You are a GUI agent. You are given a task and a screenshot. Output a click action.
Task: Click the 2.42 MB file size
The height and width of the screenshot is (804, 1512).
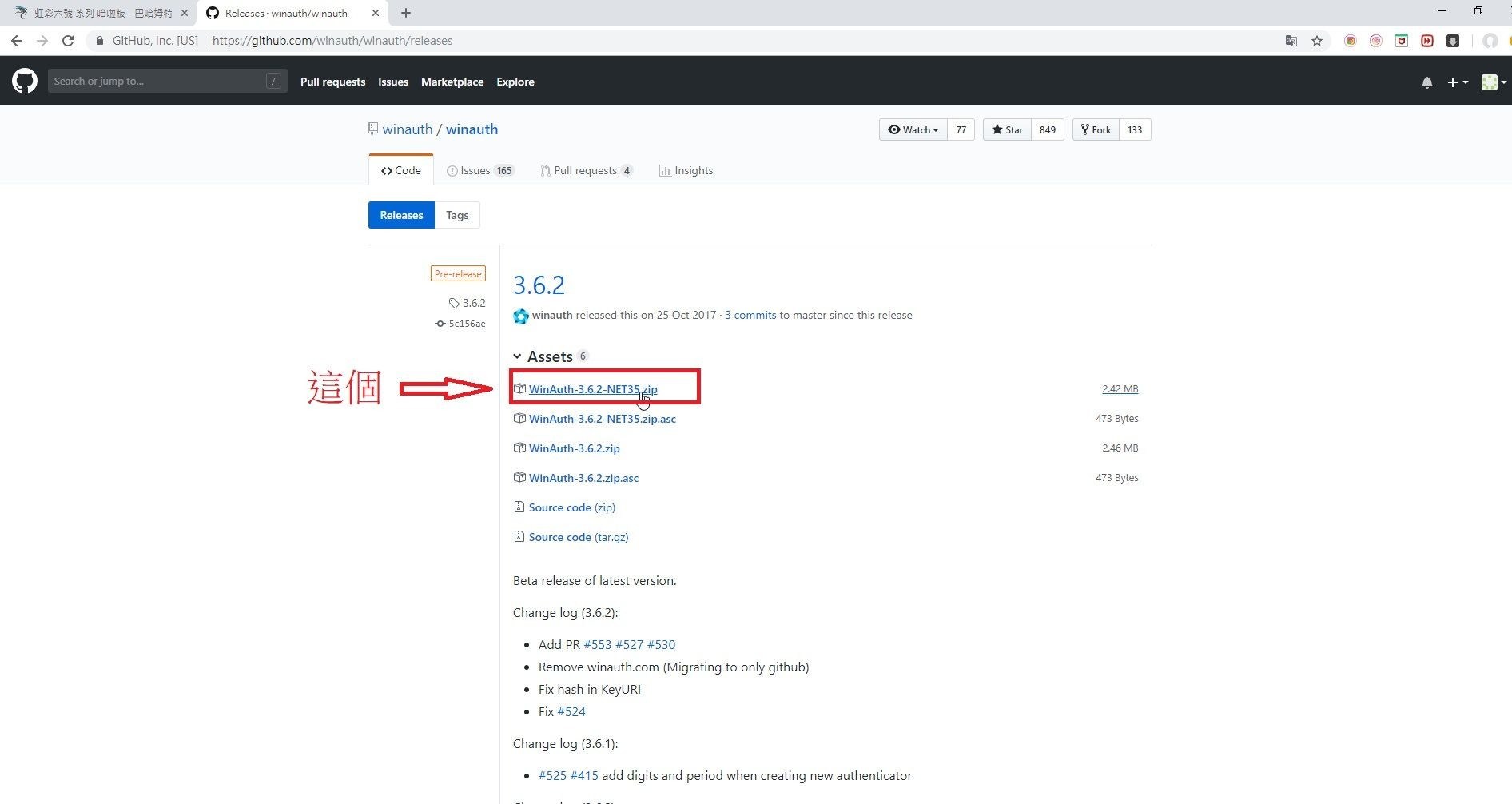tap(1120, 389)
